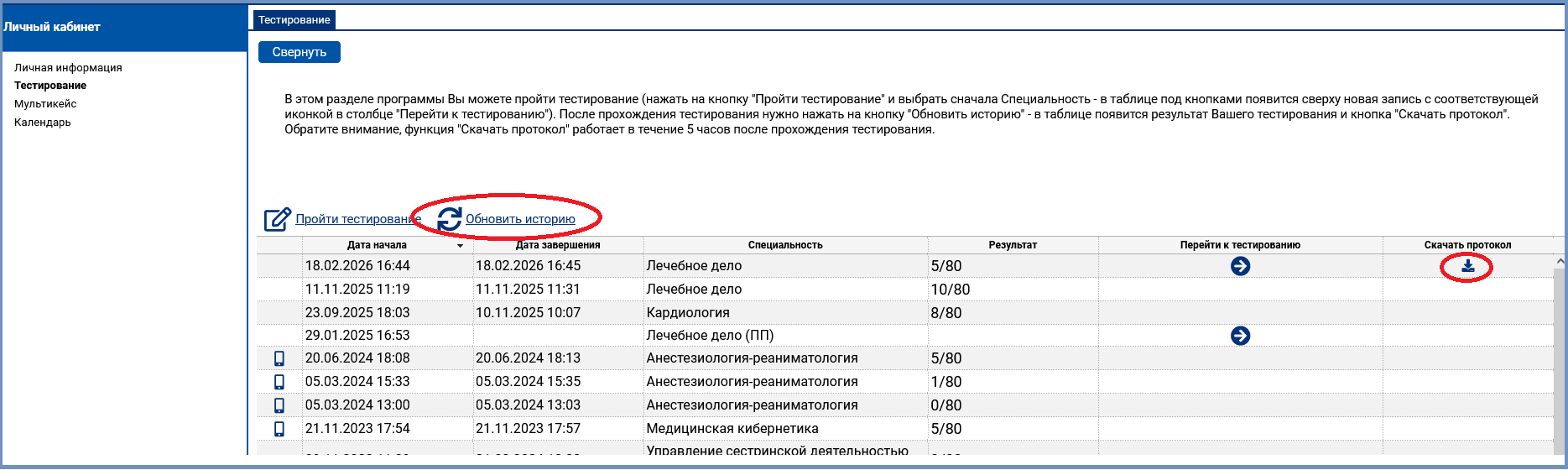Screen dimensions: 1568x470
Task: Sort by Специальность column header
Action: [785, 245]
